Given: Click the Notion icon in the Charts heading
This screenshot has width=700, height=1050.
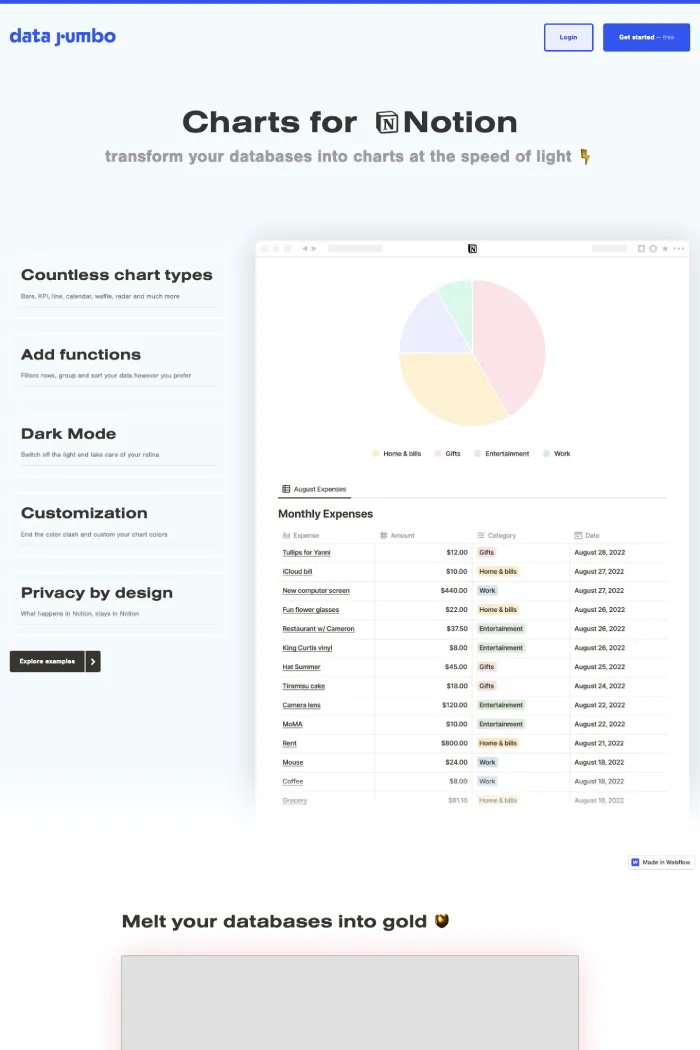Looking at the screenshot, I should (x=386, y=122).
